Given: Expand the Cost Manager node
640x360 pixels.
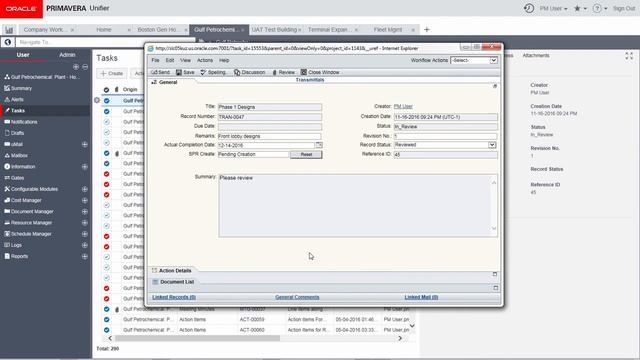Looking at the screenshot, I should tap(84, 200).
